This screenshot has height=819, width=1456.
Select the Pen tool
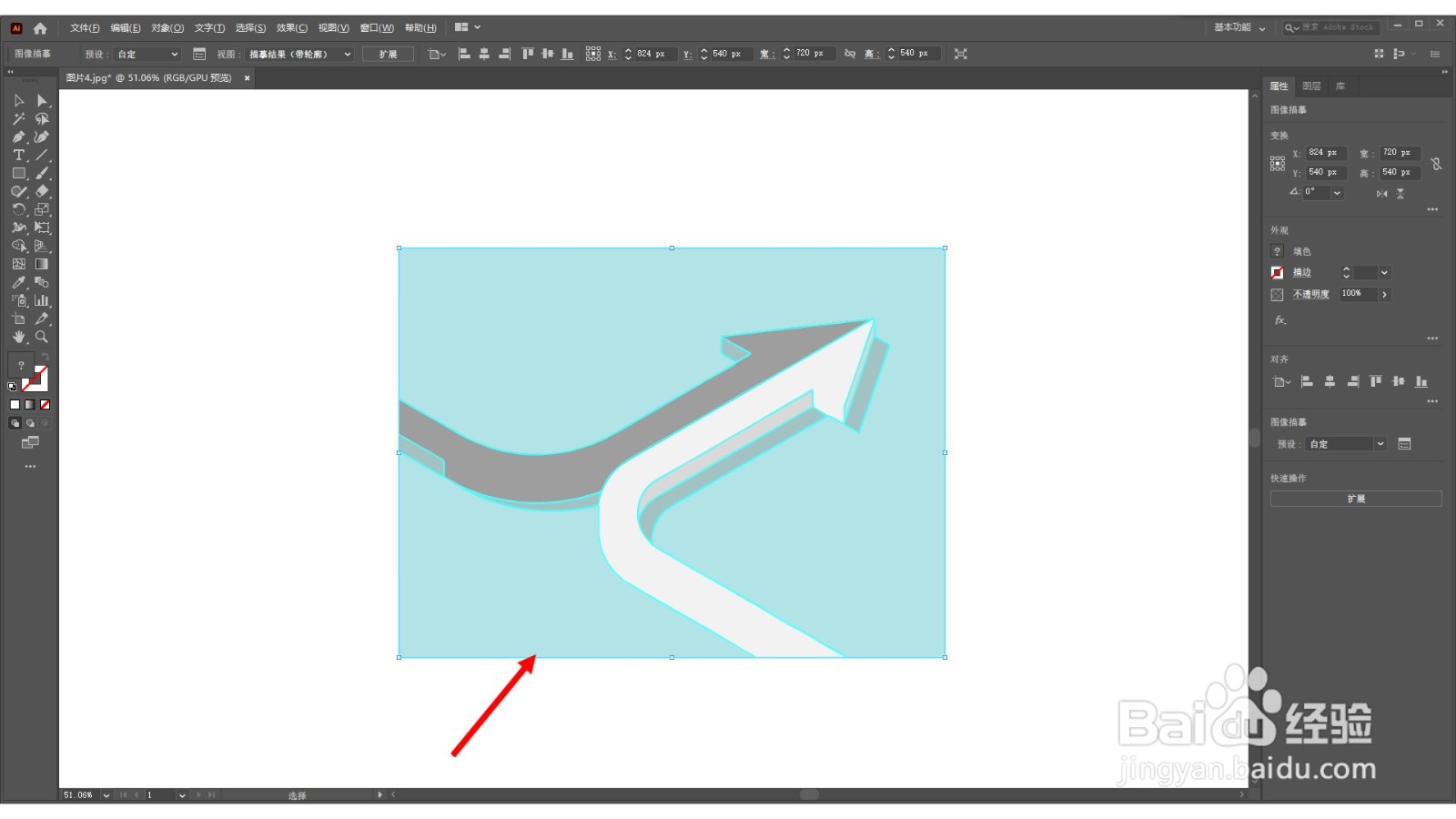19,137
